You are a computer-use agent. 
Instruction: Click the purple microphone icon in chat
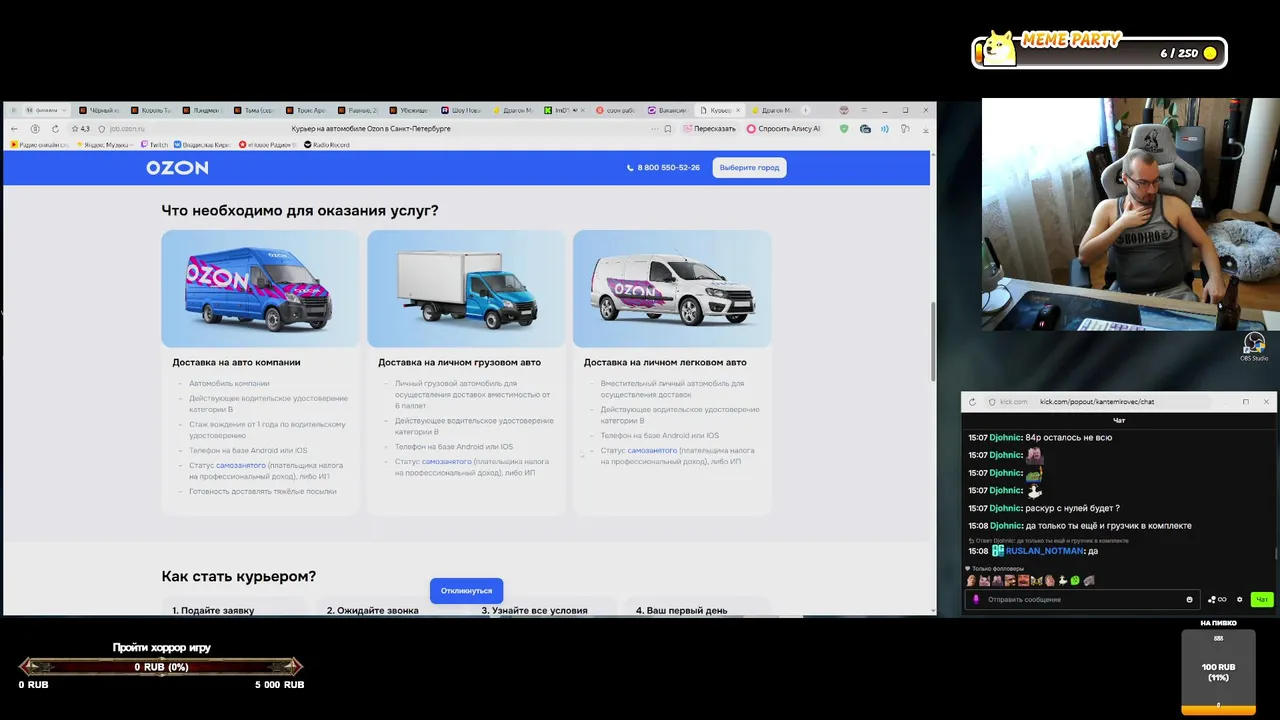(x=976, y=599)
